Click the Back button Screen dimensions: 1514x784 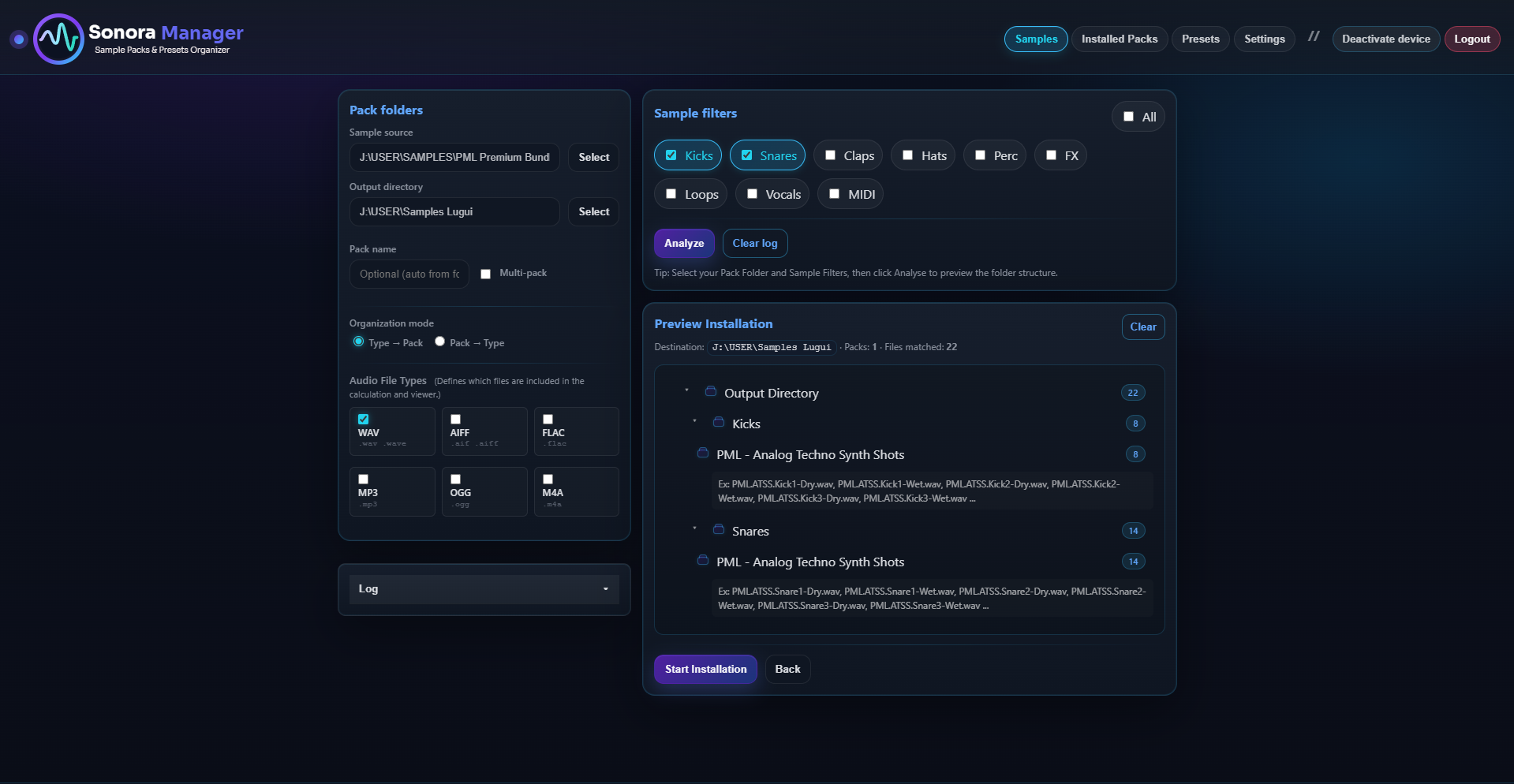pyautogui.click(x=787, y=669)
